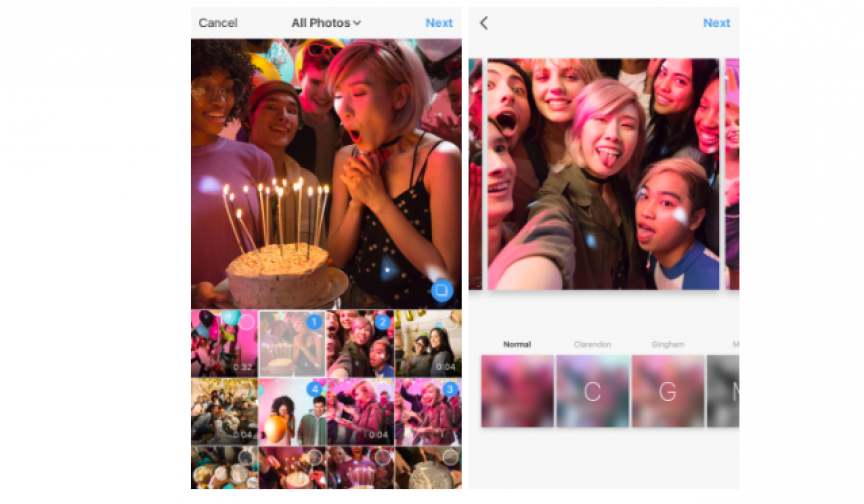Viewport: 864px width, 504px height.
Task: Apply the Gingham filter thumbnail
Action: pyautogui.click(x=667, y=391)
